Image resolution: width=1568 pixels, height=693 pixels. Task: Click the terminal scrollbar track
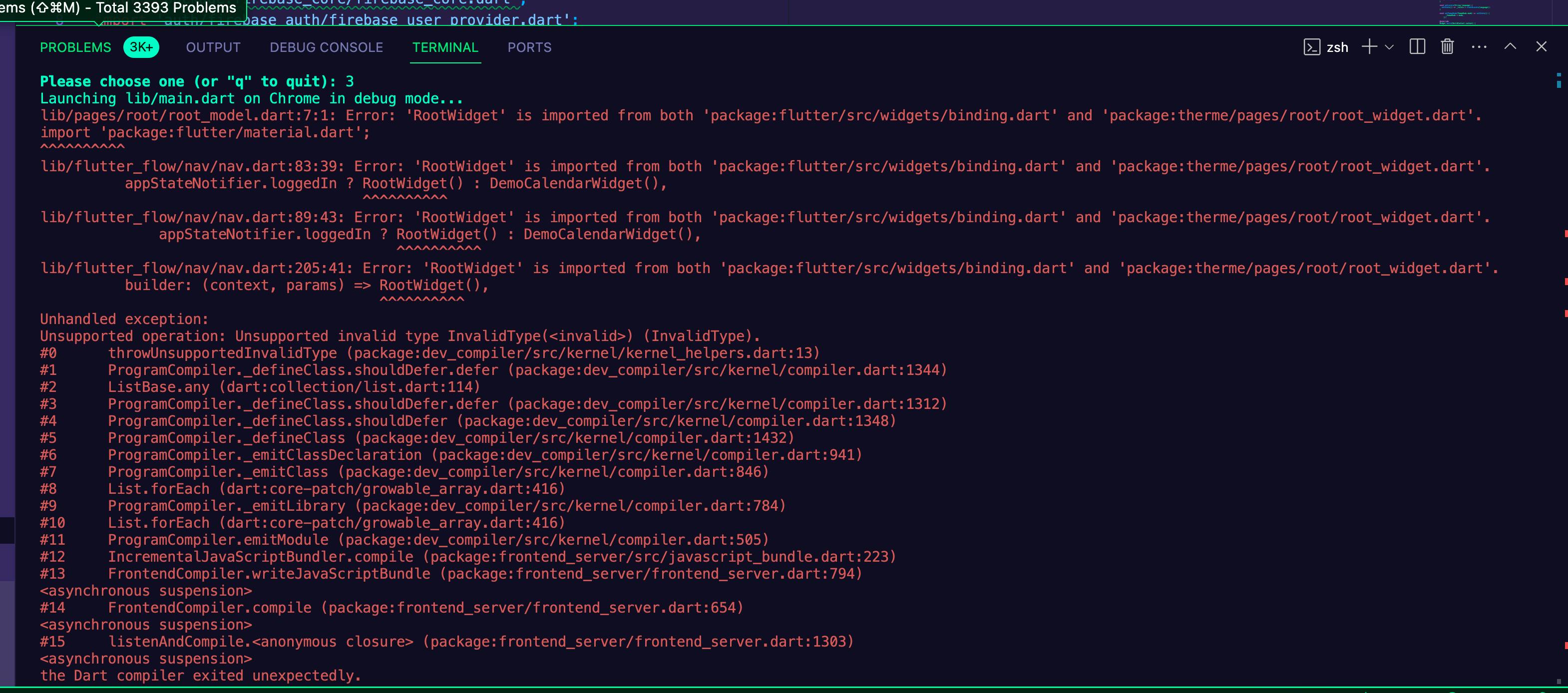click(x=1558, y=377)
